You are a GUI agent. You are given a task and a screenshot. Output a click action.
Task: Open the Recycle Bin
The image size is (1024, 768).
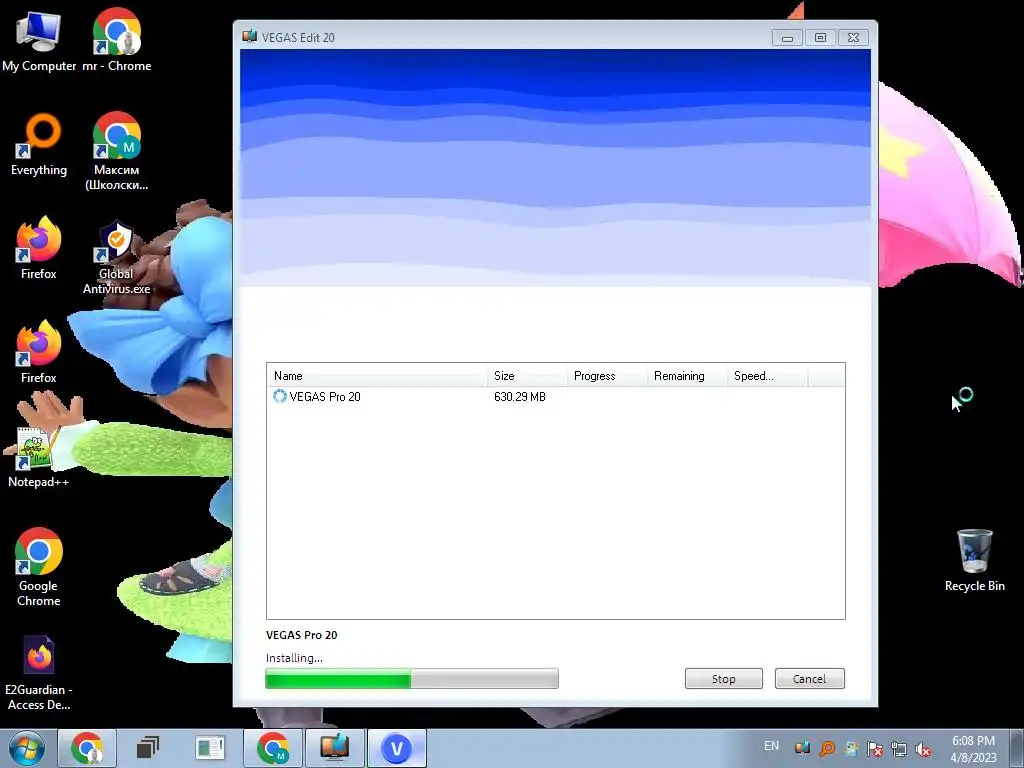click(x=974, y=560)
